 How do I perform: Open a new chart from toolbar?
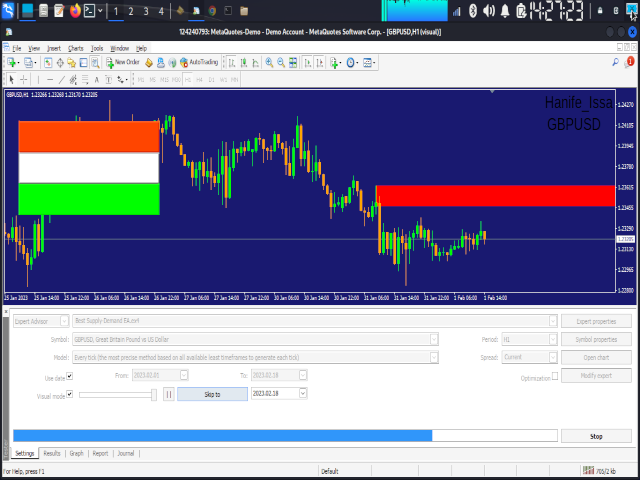coord(11,62)
